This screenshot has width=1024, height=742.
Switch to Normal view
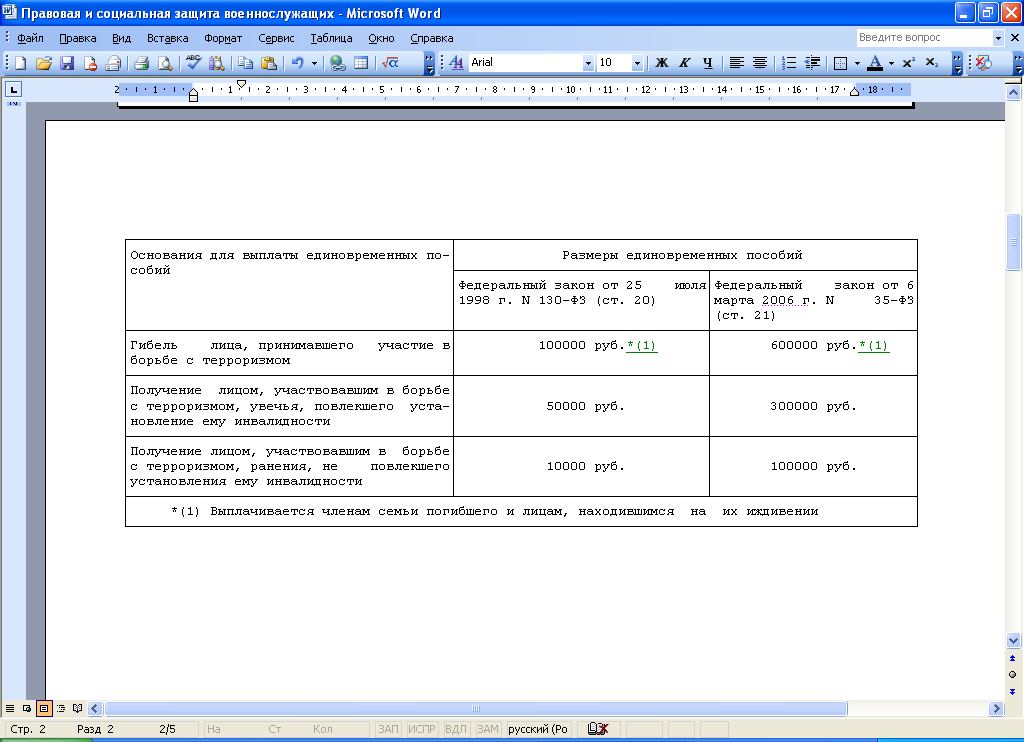coord(10,708)
